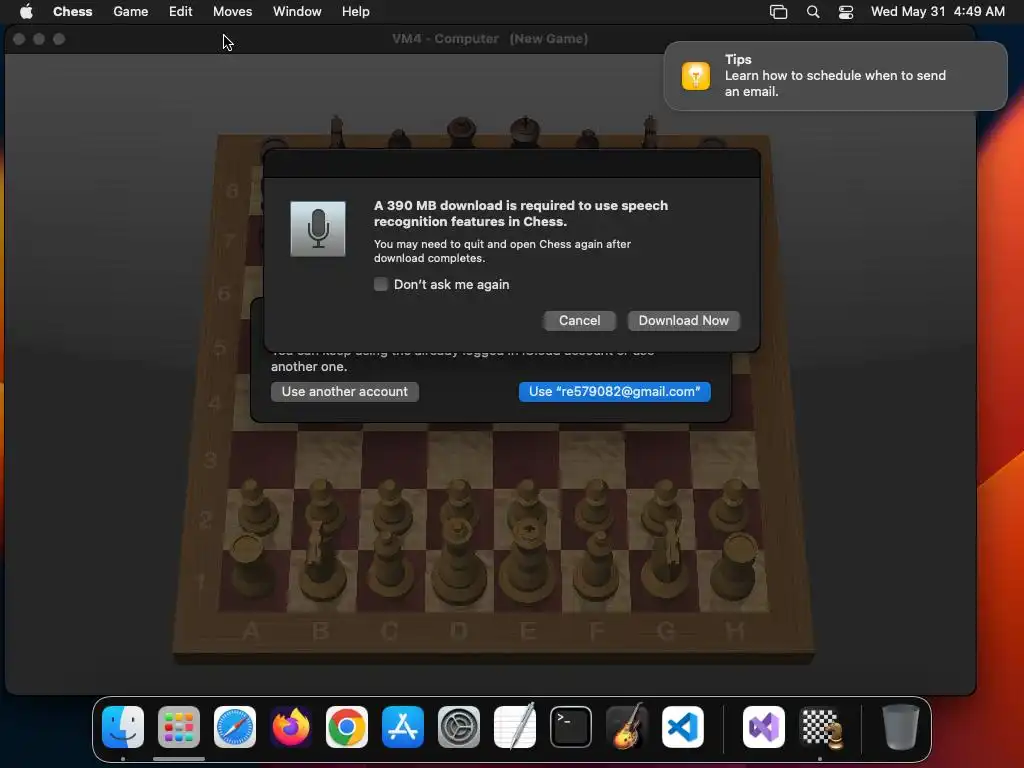Use the re579082@gmail.com account

(x=615, y=392)
